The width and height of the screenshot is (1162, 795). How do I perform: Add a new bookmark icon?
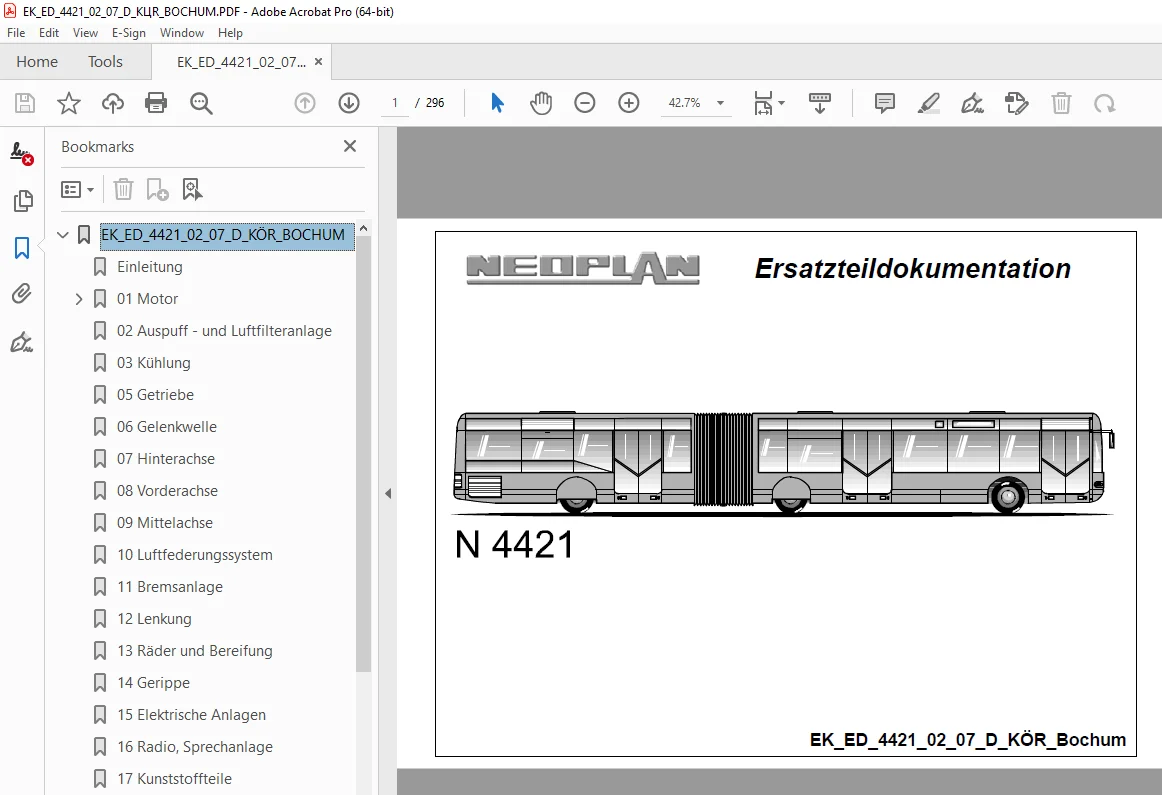click(157, 190)
